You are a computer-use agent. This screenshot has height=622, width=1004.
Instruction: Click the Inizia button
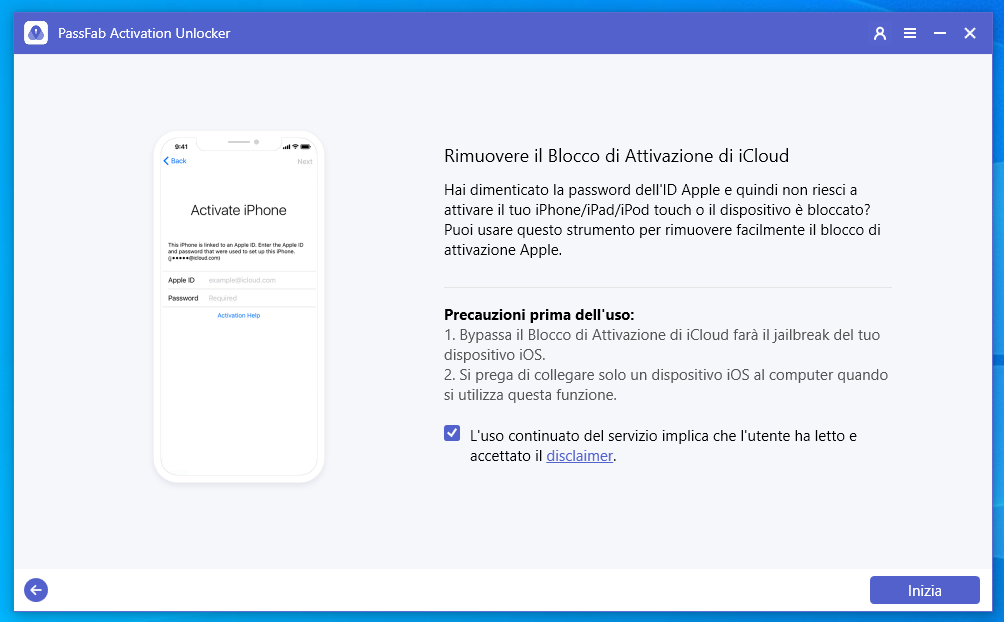(x=925, y=590)
